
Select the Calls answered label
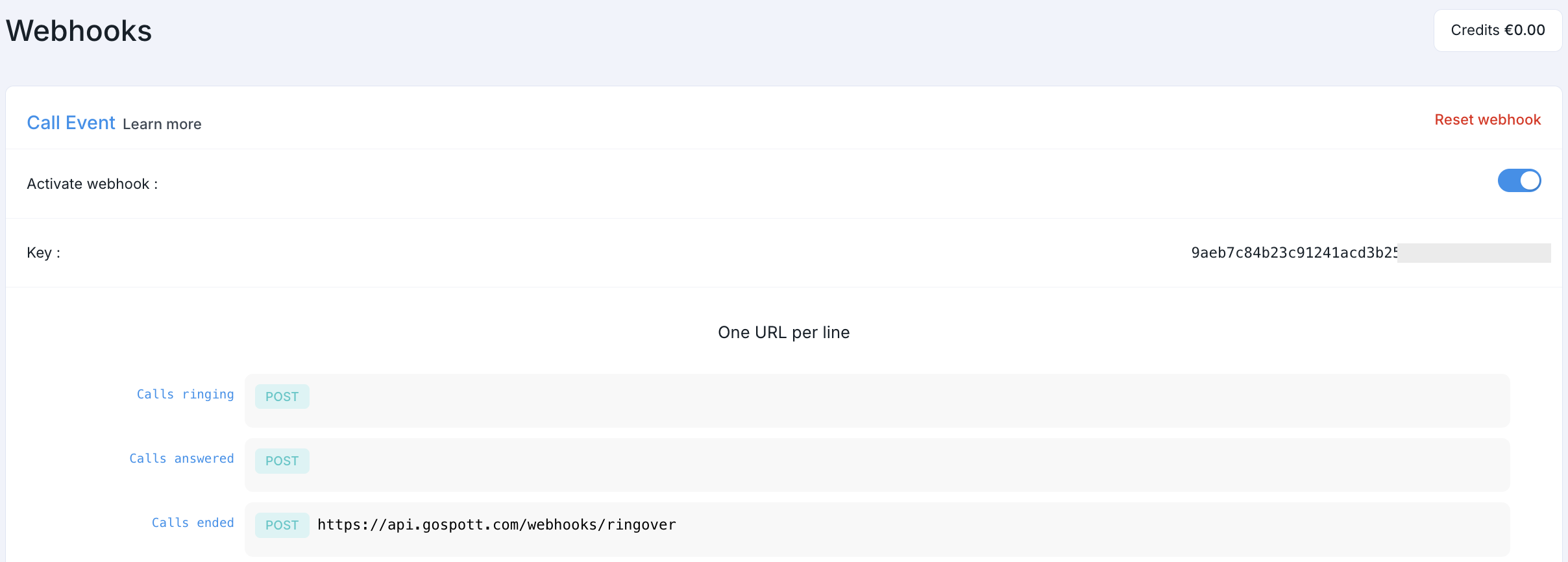click(x=181, y=459)
